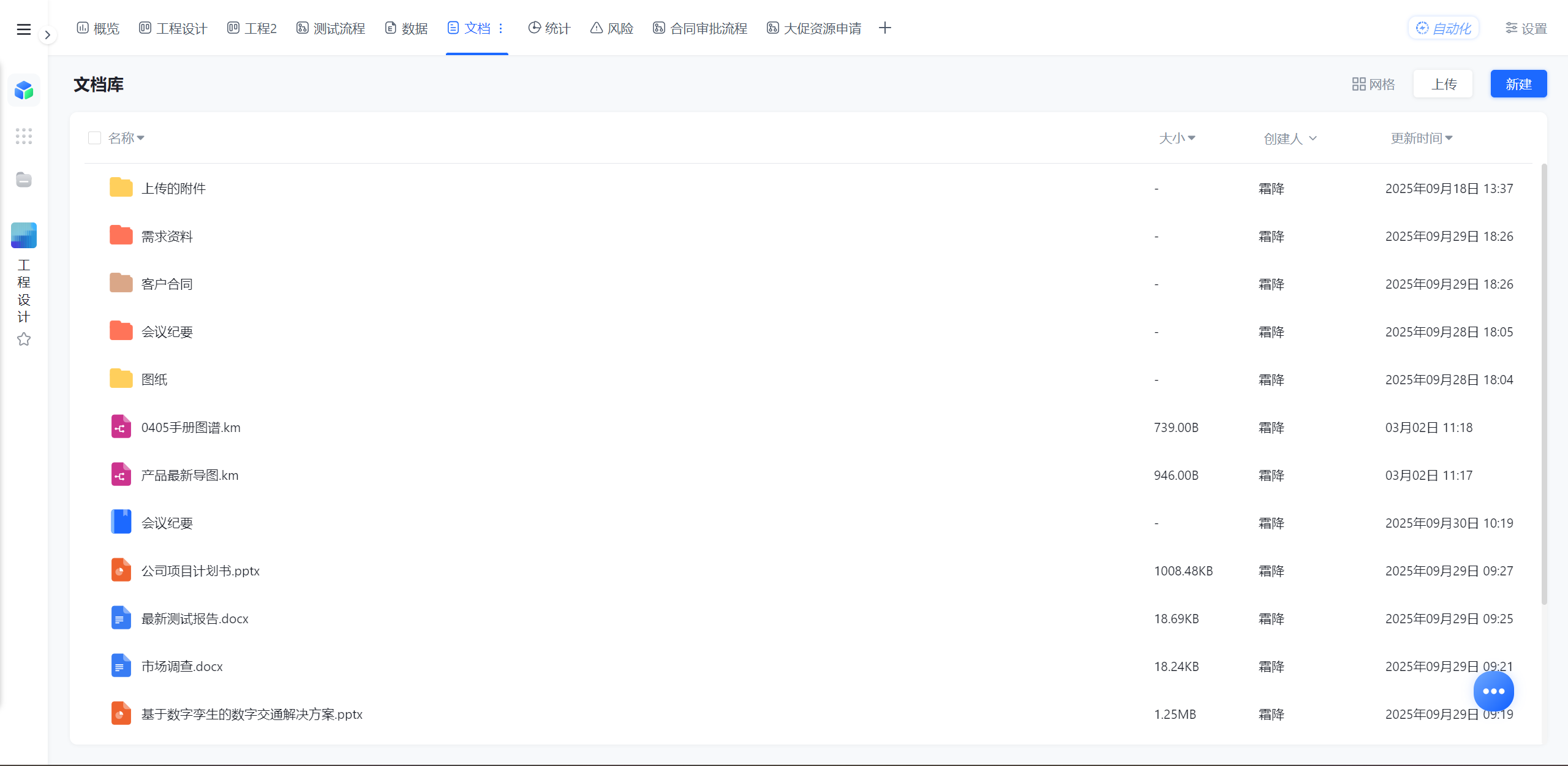Open the 上传的附件 folder name
Screen dimensions: 1568x766
[173, 188]
